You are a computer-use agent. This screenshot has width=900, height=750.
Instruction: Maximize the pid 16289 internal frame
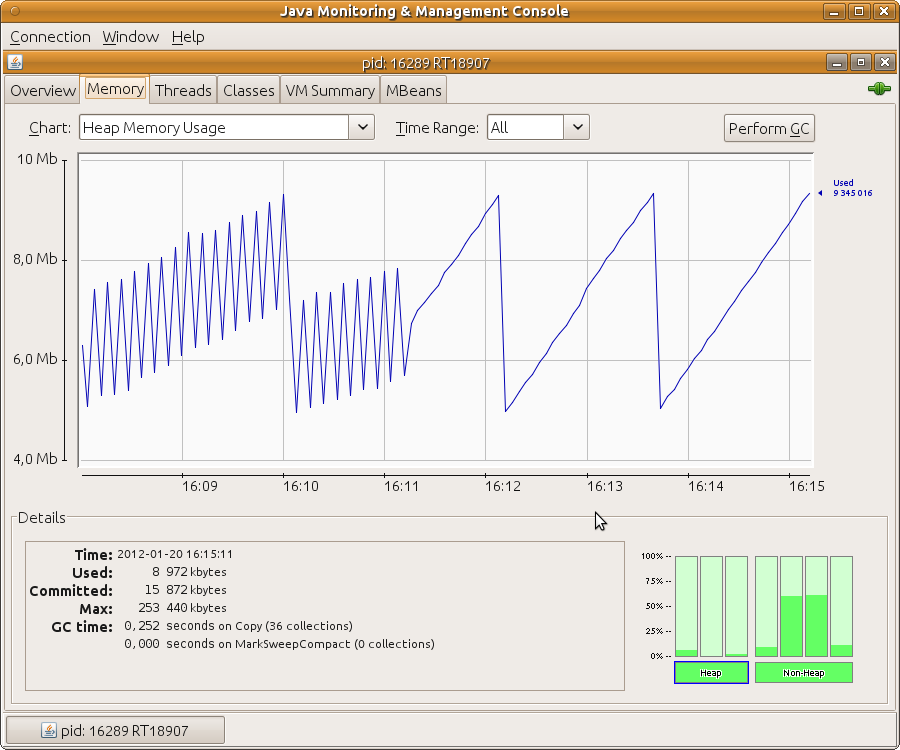[861, 62]
